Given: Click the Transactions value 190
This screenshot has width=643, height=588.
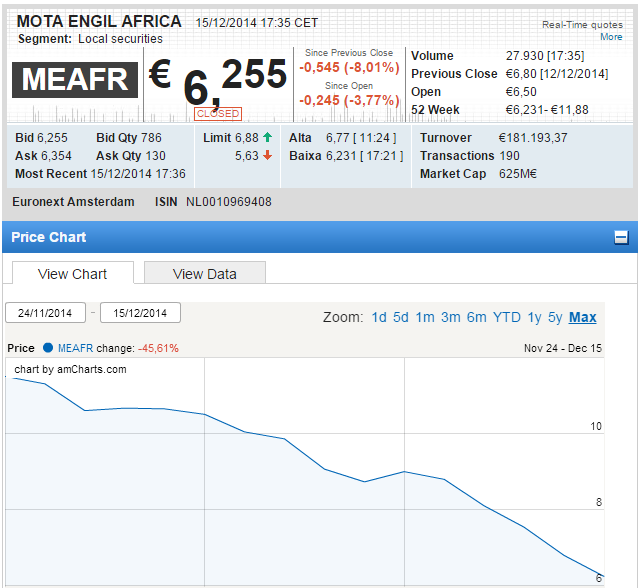Looking at the screenshot, I should (x=509, y=156).
